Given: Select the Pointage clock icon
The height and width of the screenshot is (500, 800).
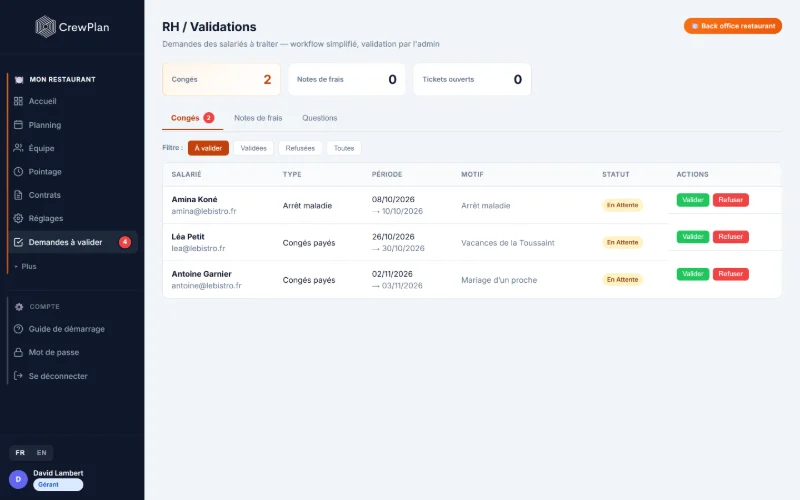Looking at the screenshot, I should click(18, 171).
